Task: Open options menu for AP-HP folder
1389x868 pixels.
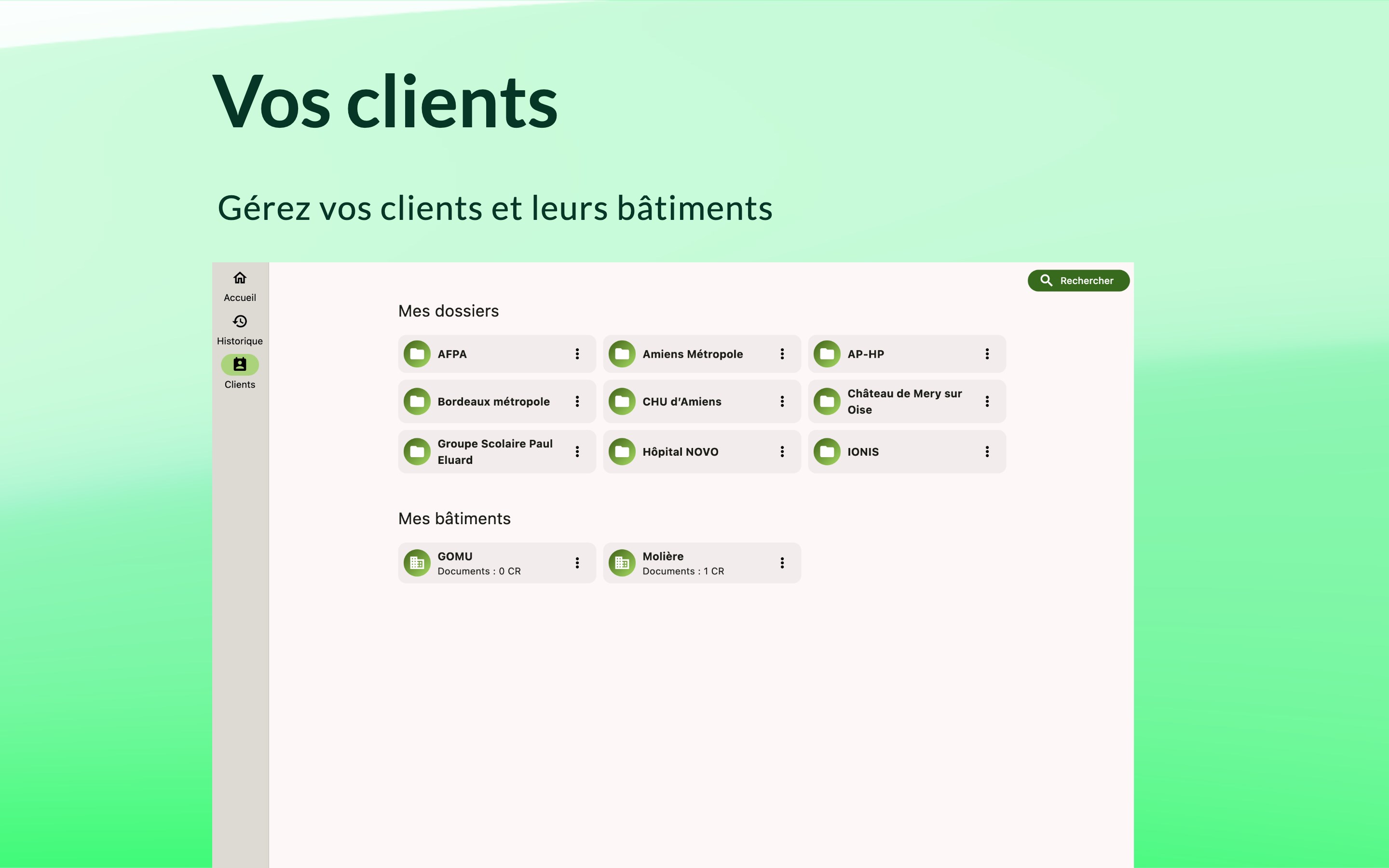Action: click(x=987, y=354)
